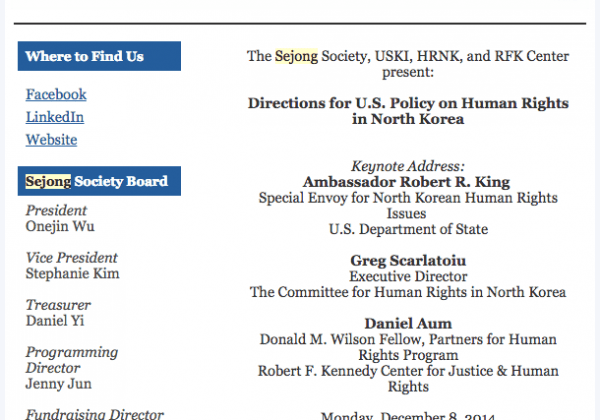Click speaker name Ambassador Robert R. King
600x420 pixels.
(407, 182)
